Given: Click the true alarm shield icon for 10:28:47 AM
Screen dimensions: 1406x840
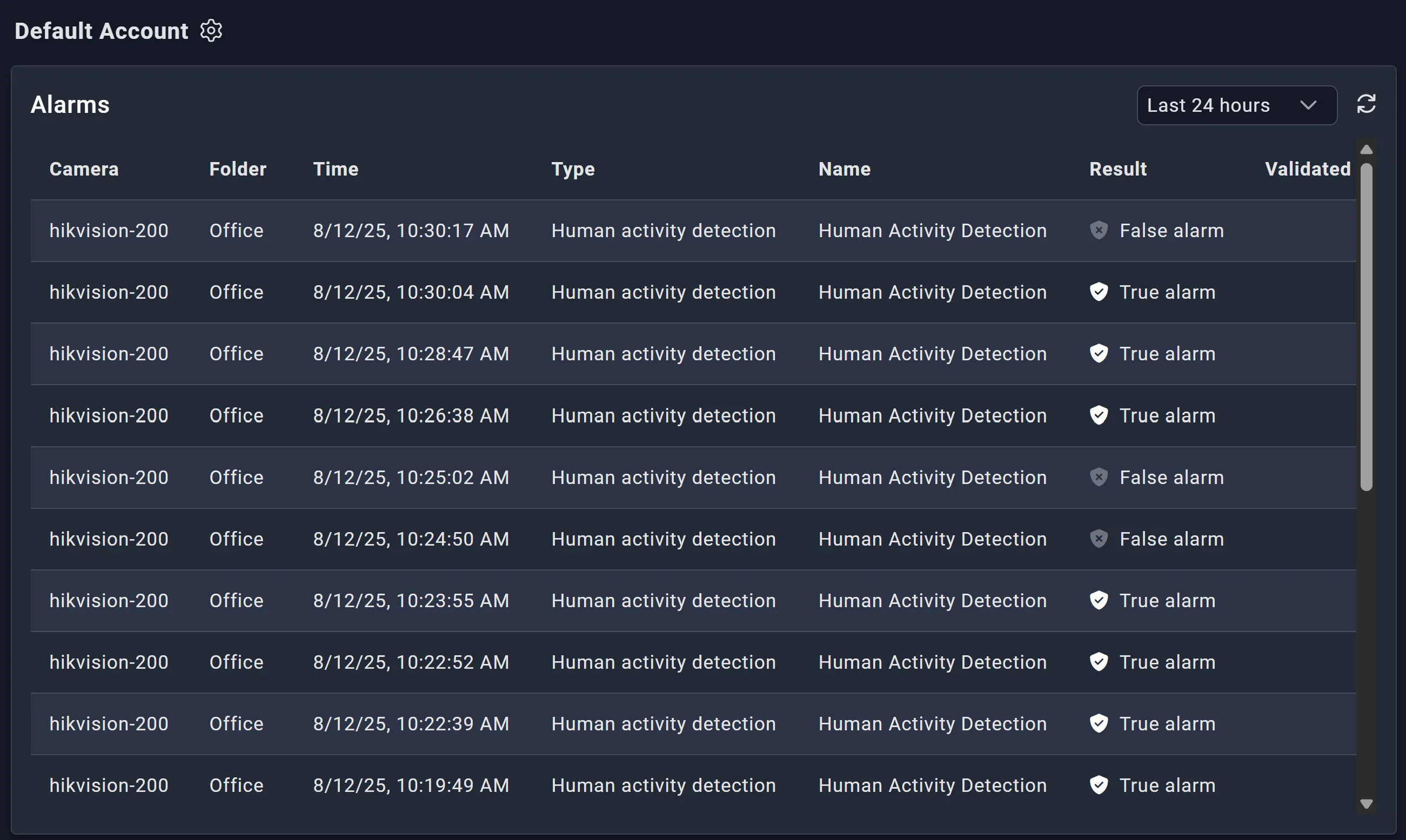Looking at the screenshot, I should tap(1099, 354).
